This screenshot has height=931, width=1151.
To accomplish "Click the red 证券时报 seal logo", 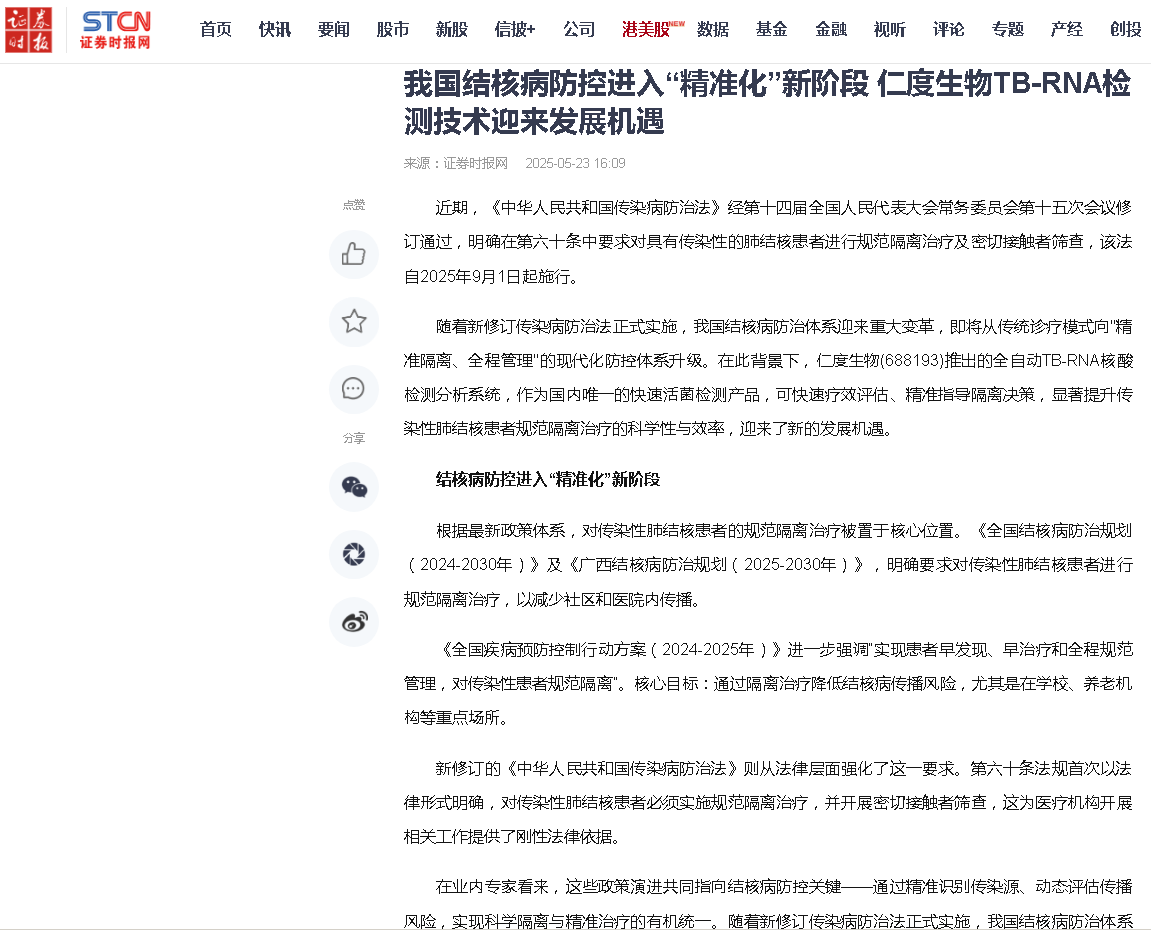I will [x=29, y=29].
